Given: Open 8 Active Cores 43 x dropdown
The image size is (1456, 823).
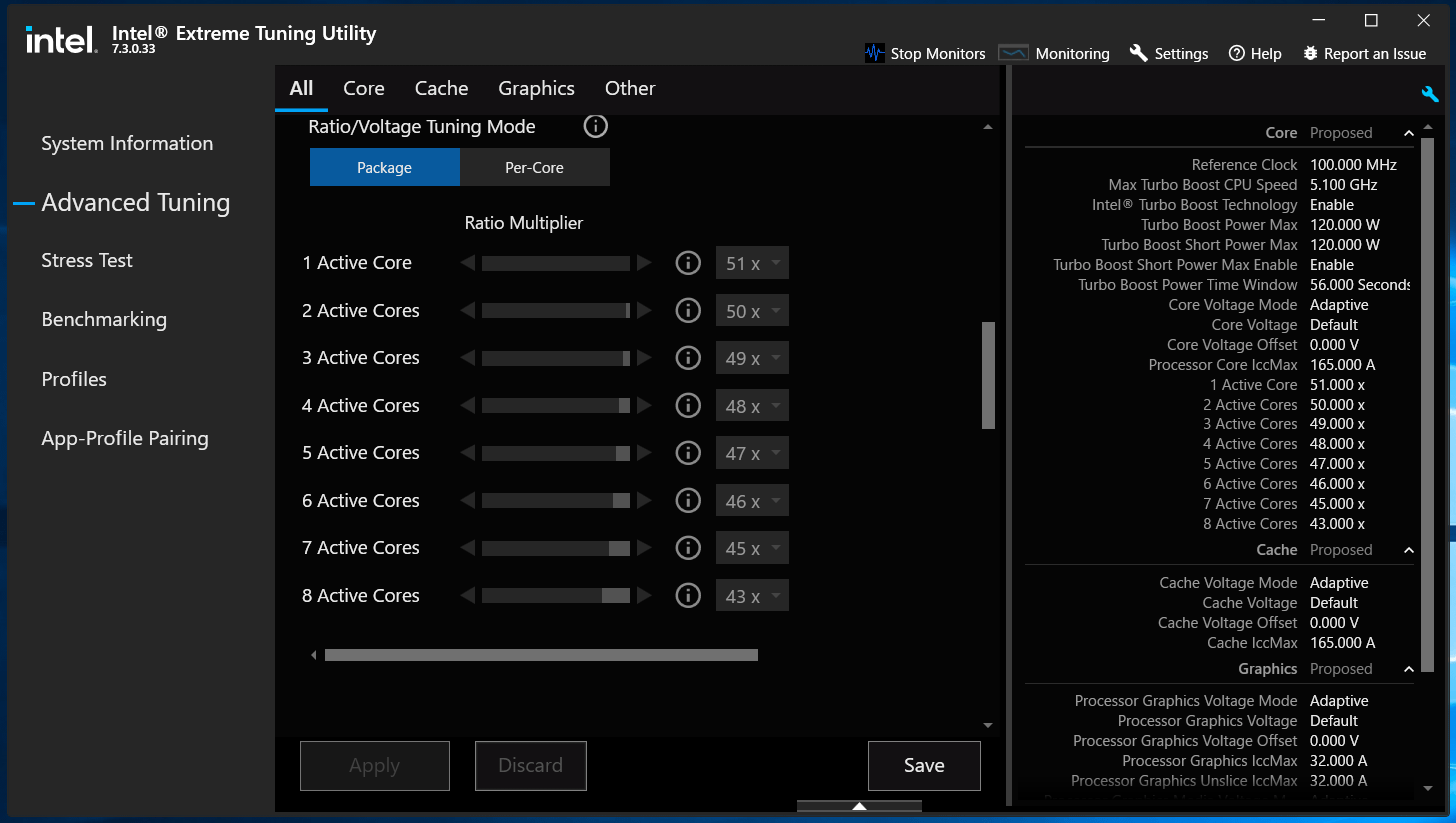Looking at the screenshot, I should (752, 596).
